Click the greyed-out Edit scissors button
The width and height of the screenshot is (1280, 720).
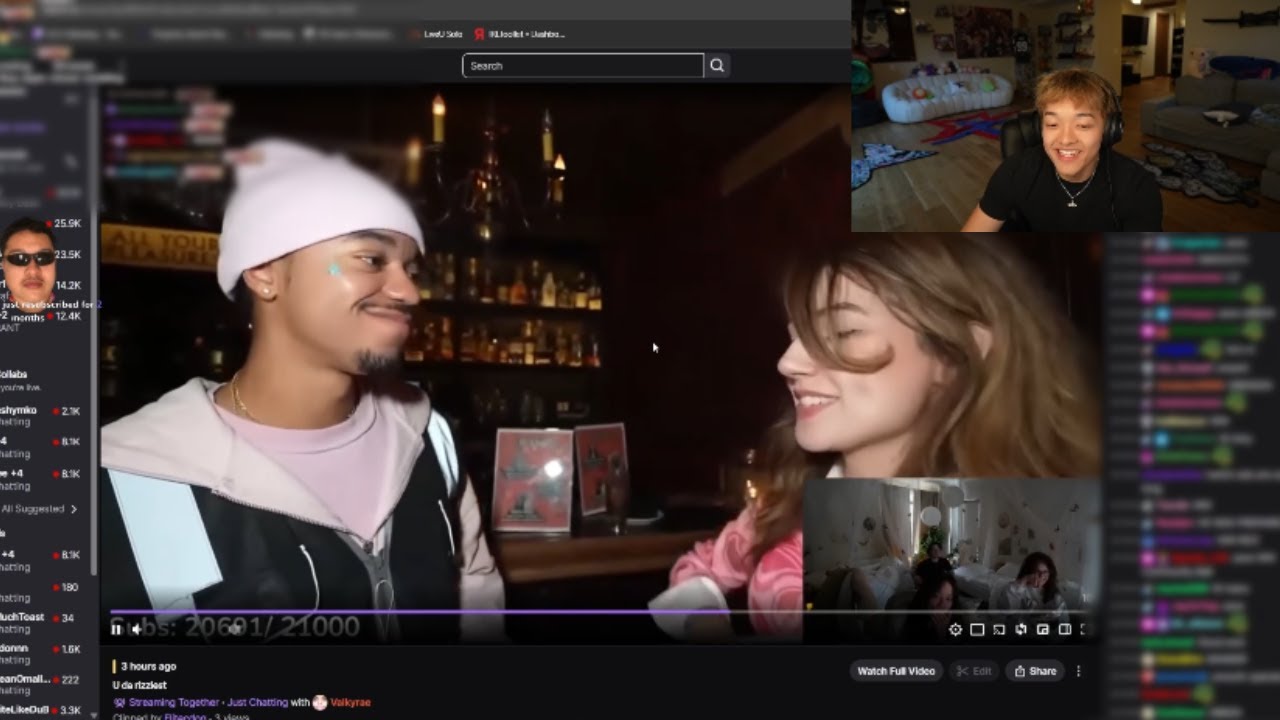pos(974,671)
